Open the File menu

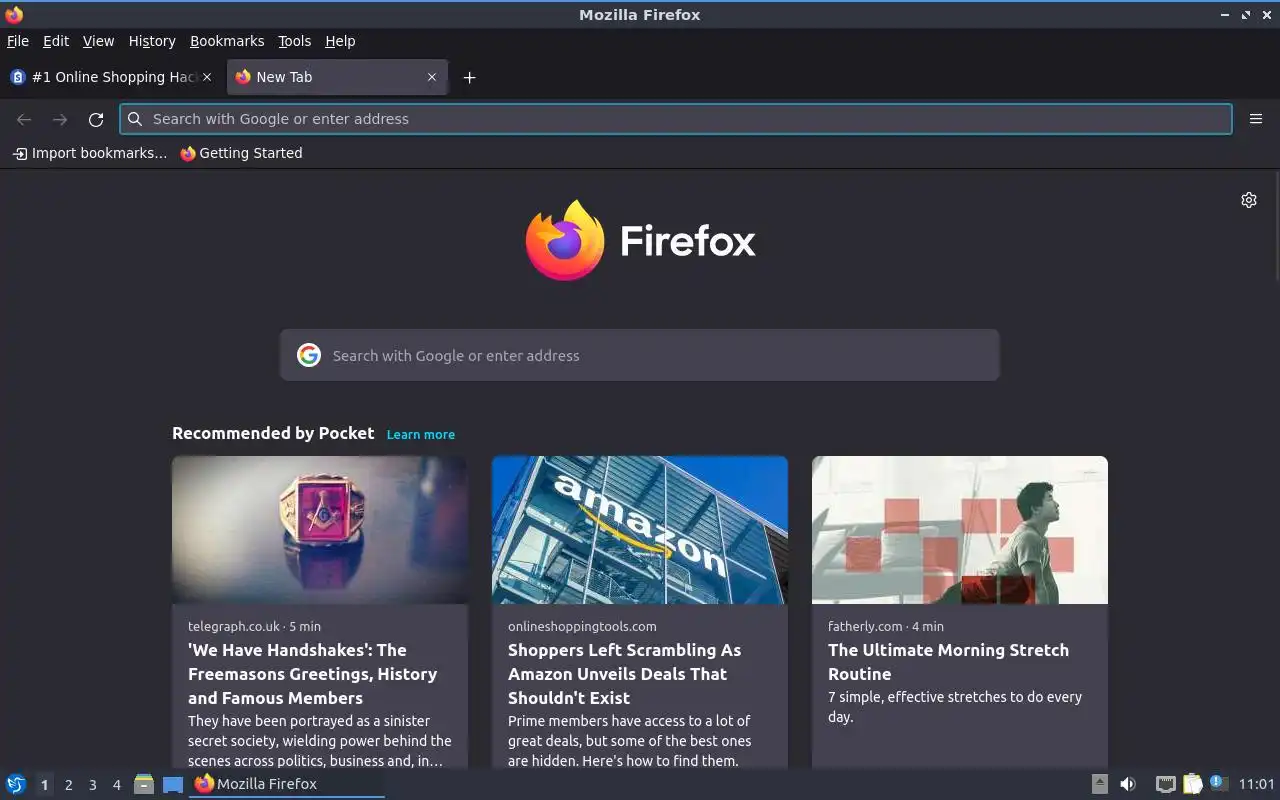tap(18, 41)
